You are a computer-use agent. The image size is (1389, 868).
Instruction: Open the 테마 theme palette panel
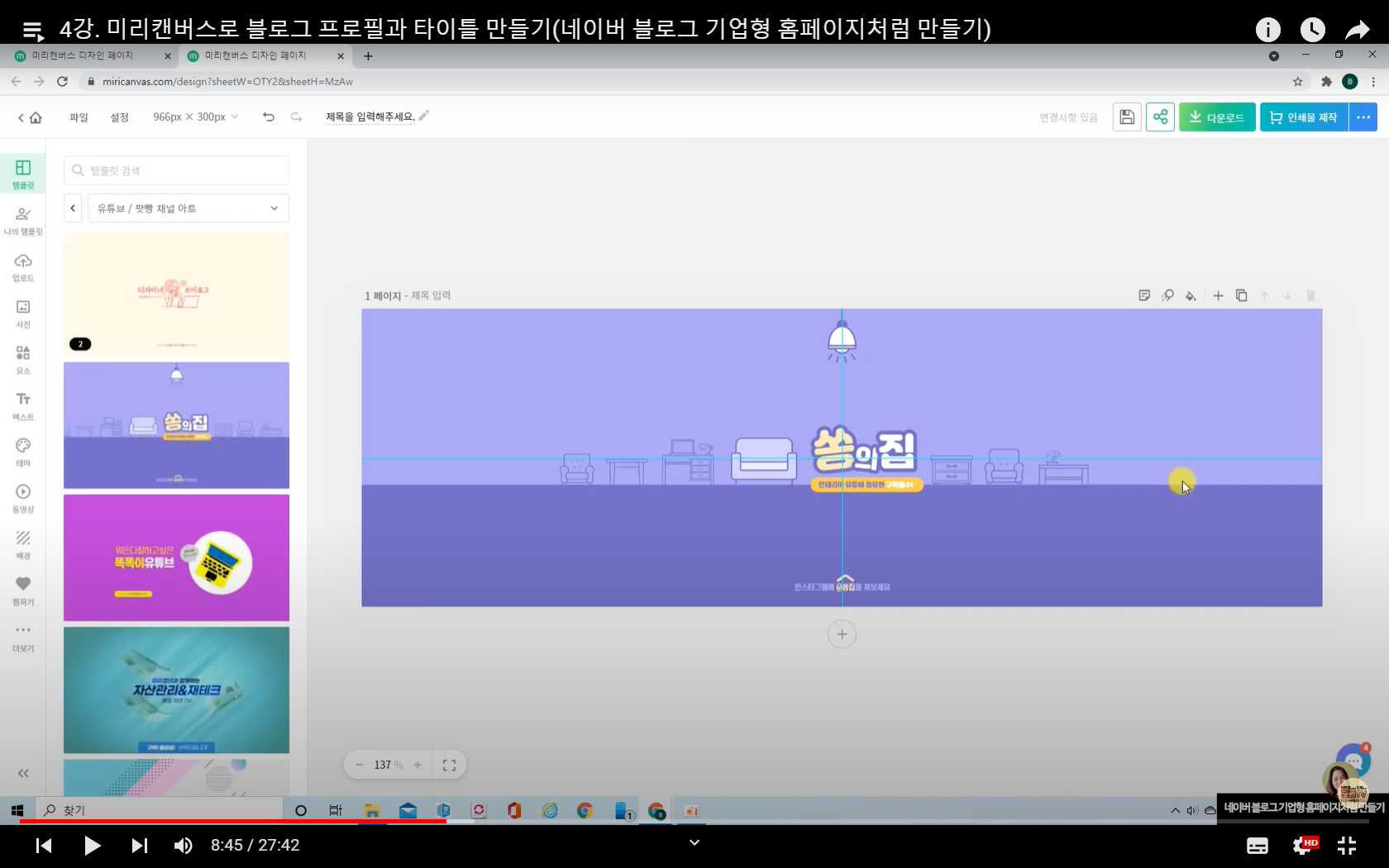pos(23,452)
